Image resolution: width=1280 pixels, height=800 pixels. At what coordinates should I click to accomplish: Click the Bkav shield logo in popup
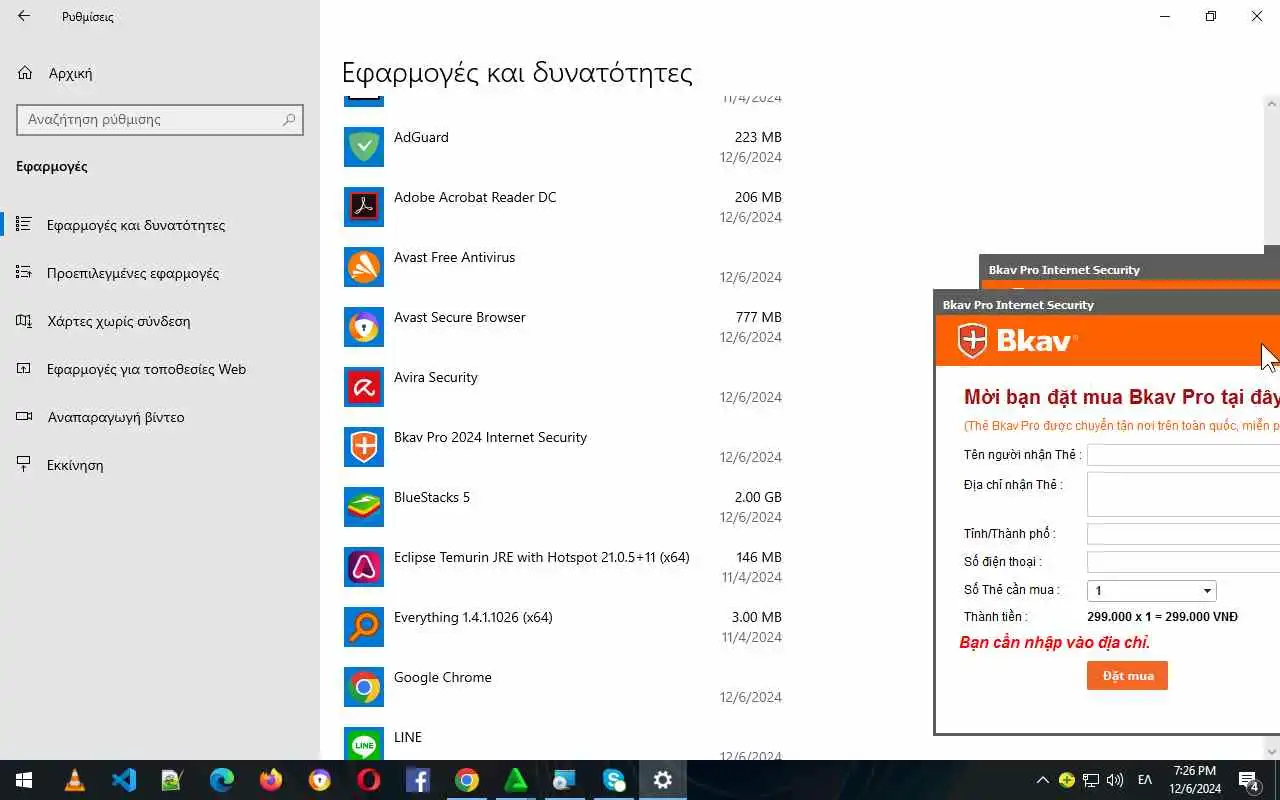coord(972,341)
